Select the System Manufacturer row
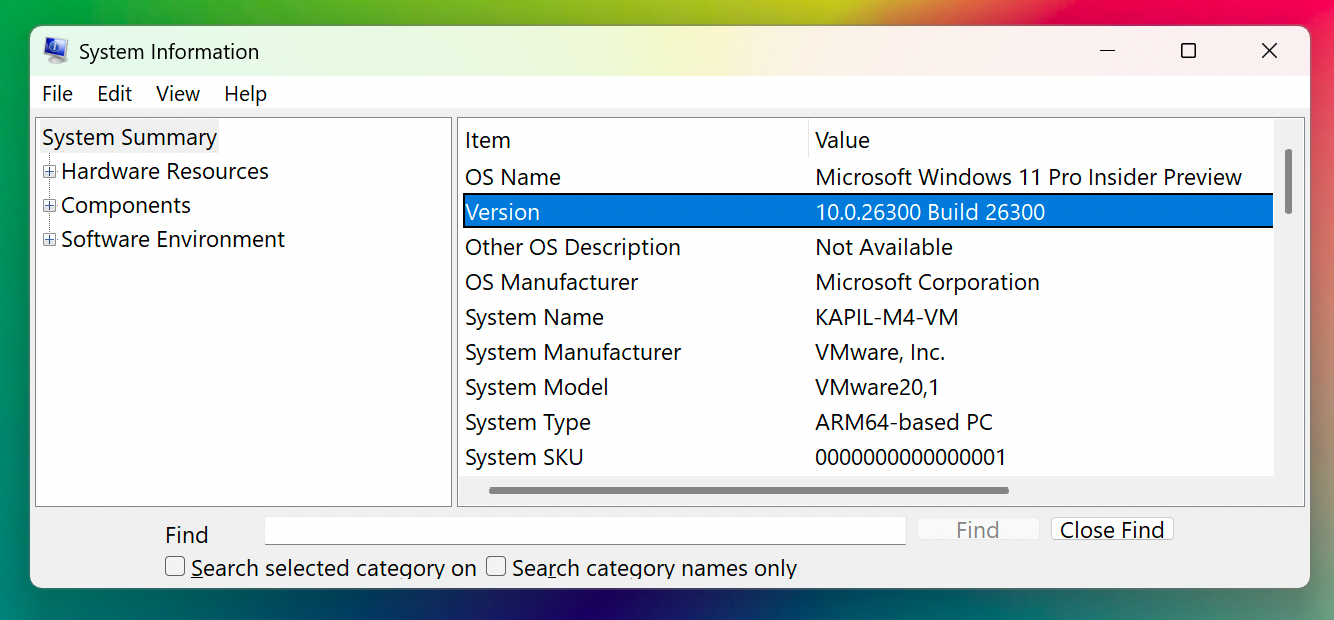 click(x=867, y=352)
